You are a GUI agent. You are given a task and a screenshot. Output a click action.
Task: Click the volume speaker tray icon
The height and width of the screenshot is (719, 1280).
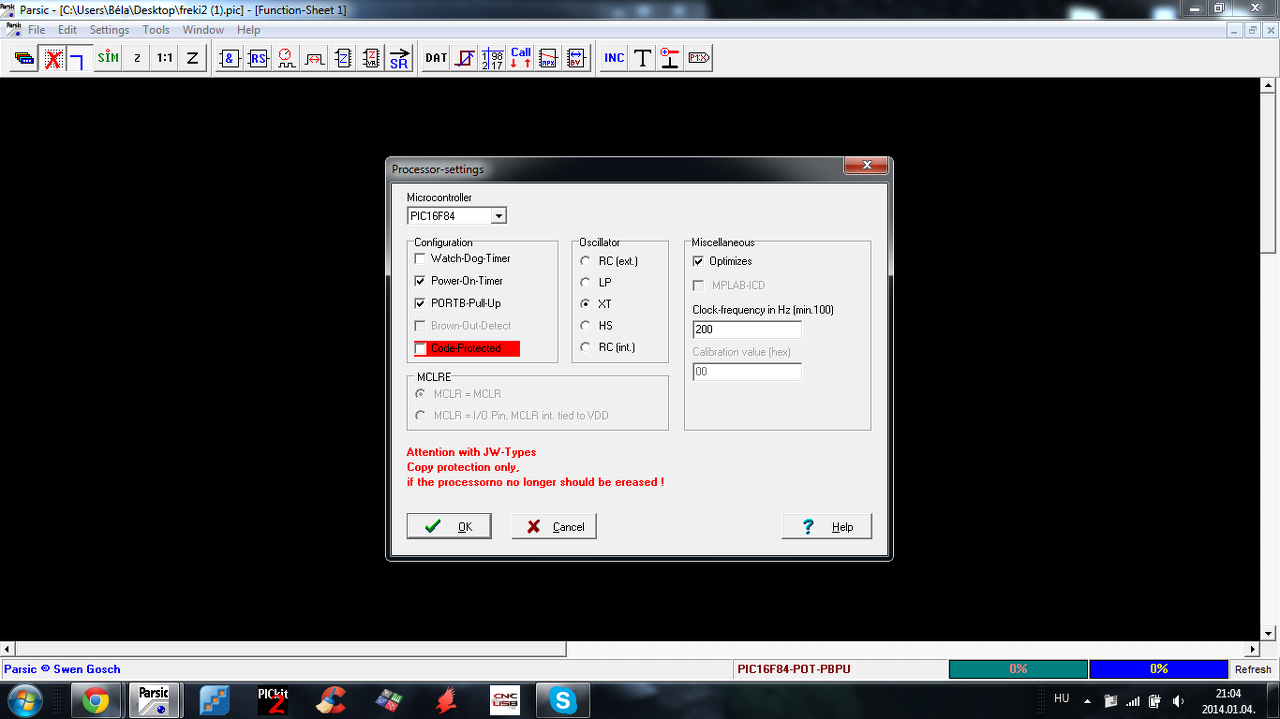1178,700
